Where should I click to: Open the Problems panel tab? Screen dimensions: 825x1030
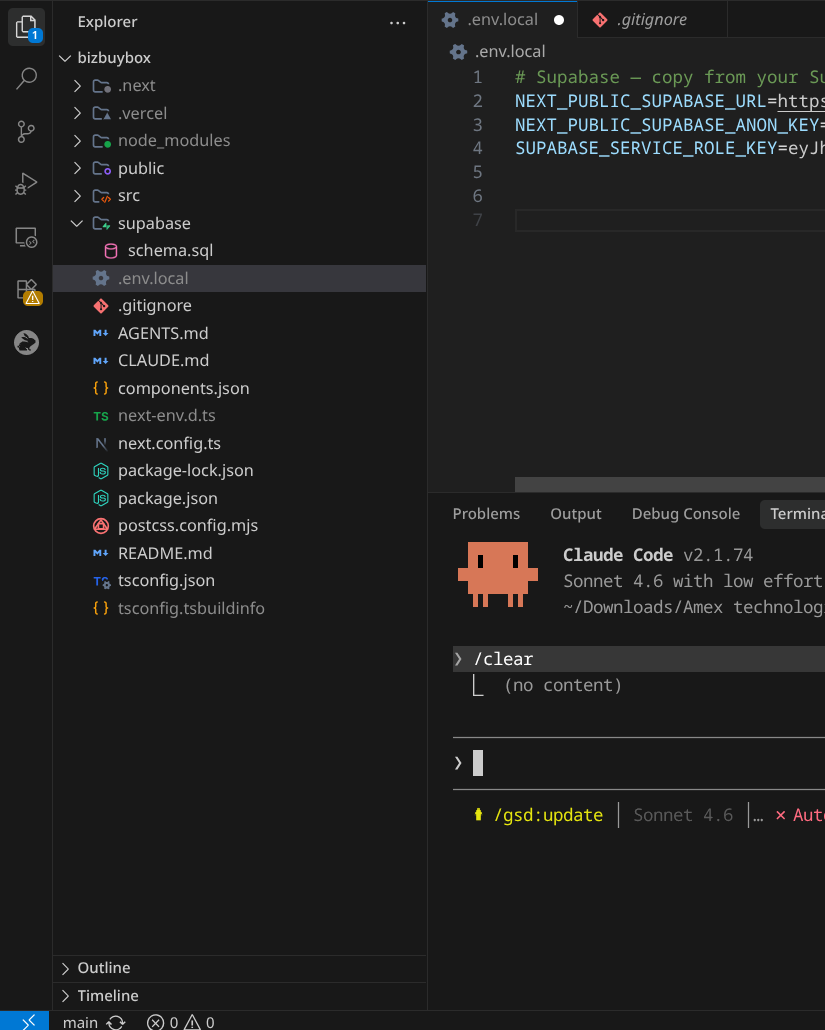(x=486, y=514)
